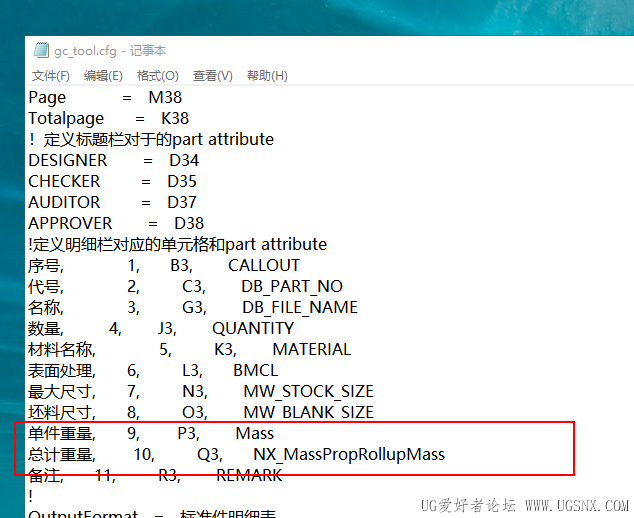This screenshot has height=518, width=634.
Task: Click the 数量 label
Action: (44, 329)
